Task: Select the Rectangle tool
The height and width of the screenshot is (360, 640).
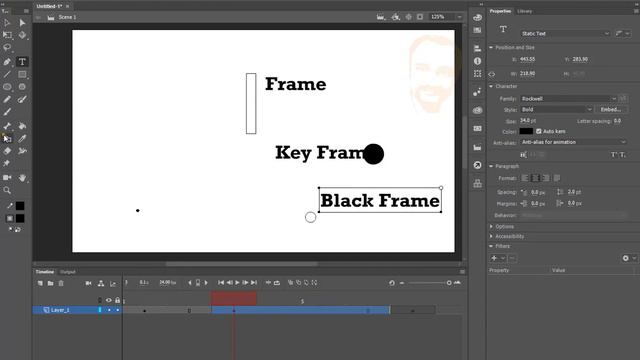Action: coord(22,74)
